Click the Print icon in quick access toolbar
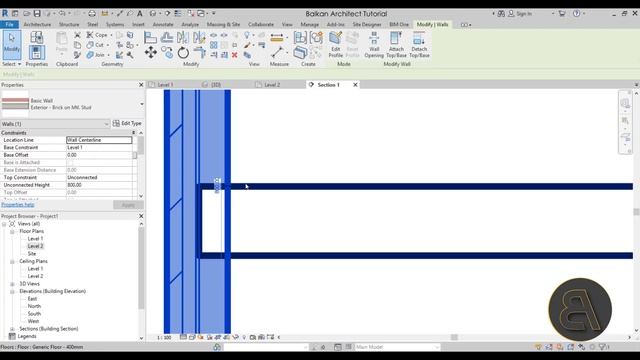The width and height of the screenshot is (640, 360). pos(92,13)
